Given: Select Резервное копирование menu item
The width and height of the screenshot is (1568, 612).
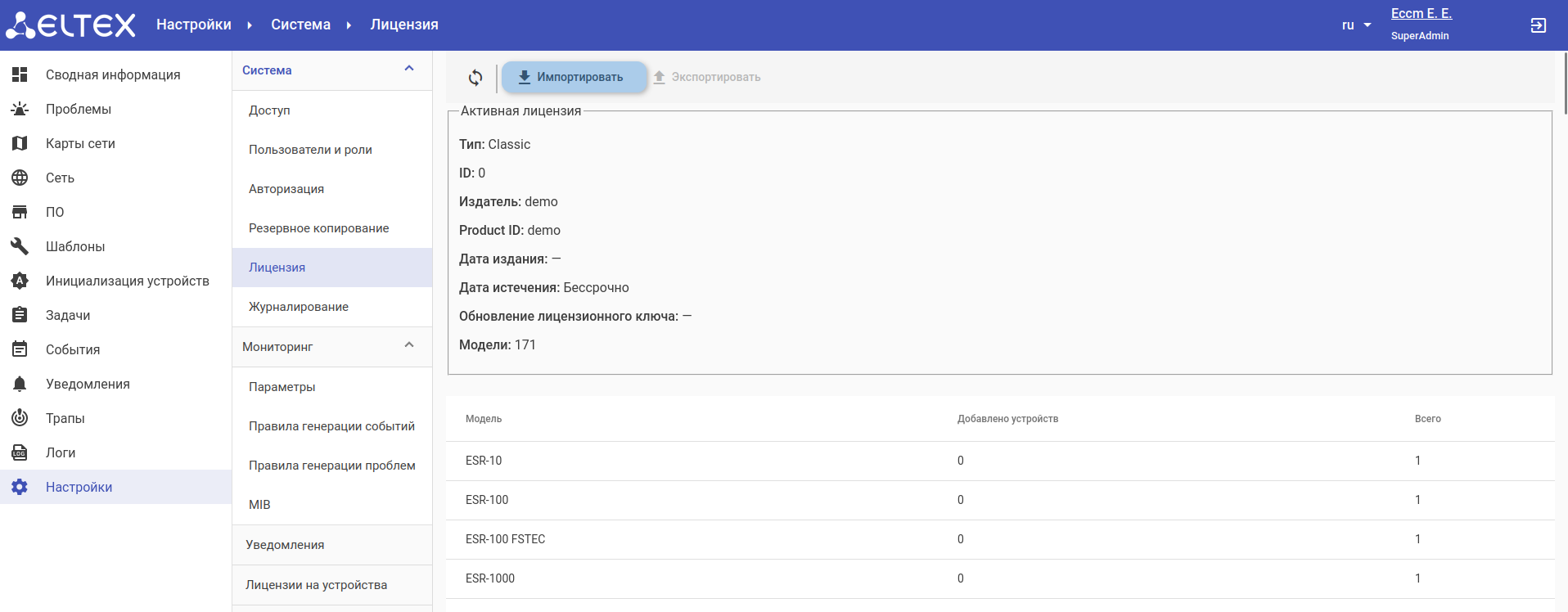Looking at the screenshot, I should pyautogui.click(x=318, y=228).
